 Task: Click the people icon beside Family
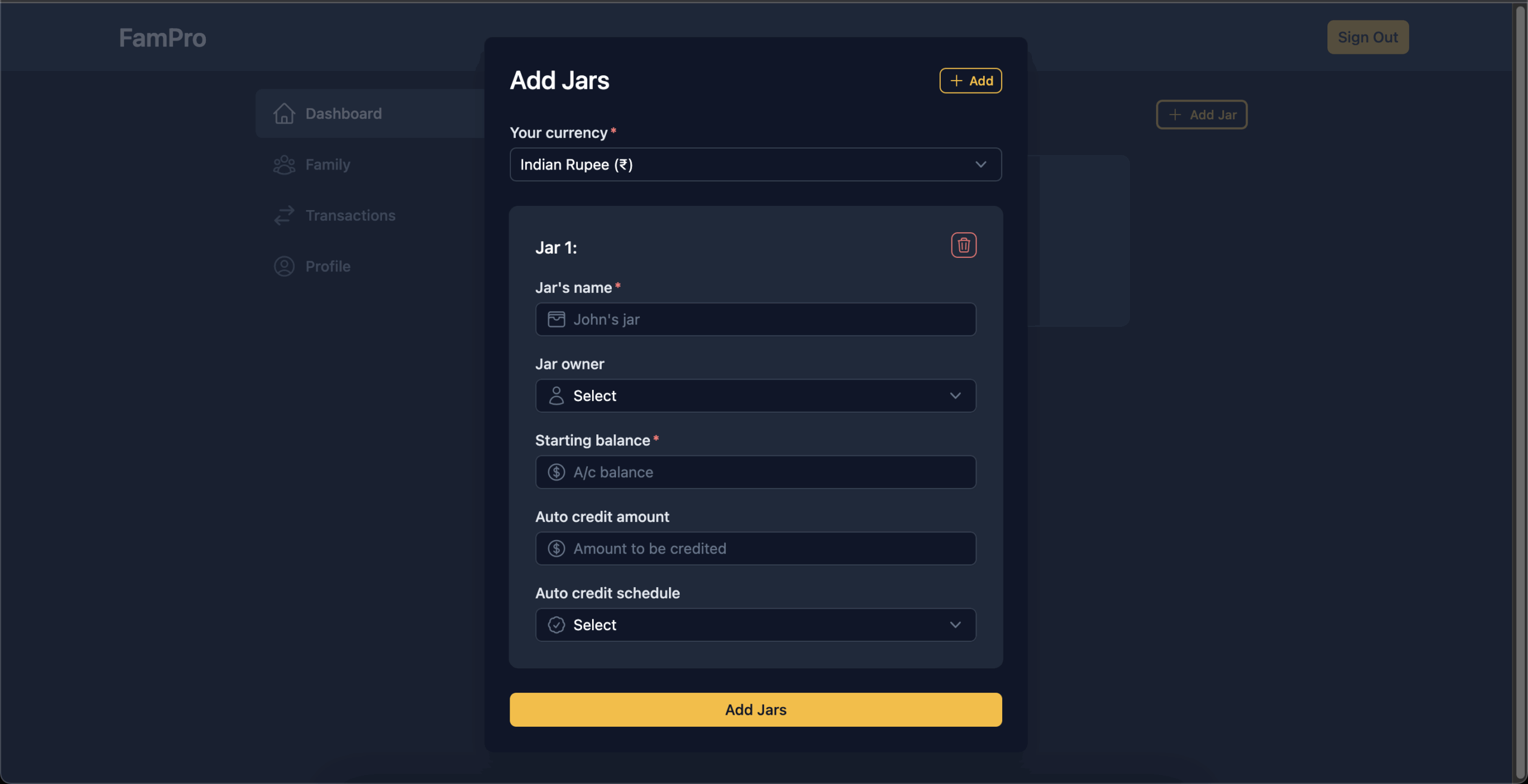(x=284, y=165)
